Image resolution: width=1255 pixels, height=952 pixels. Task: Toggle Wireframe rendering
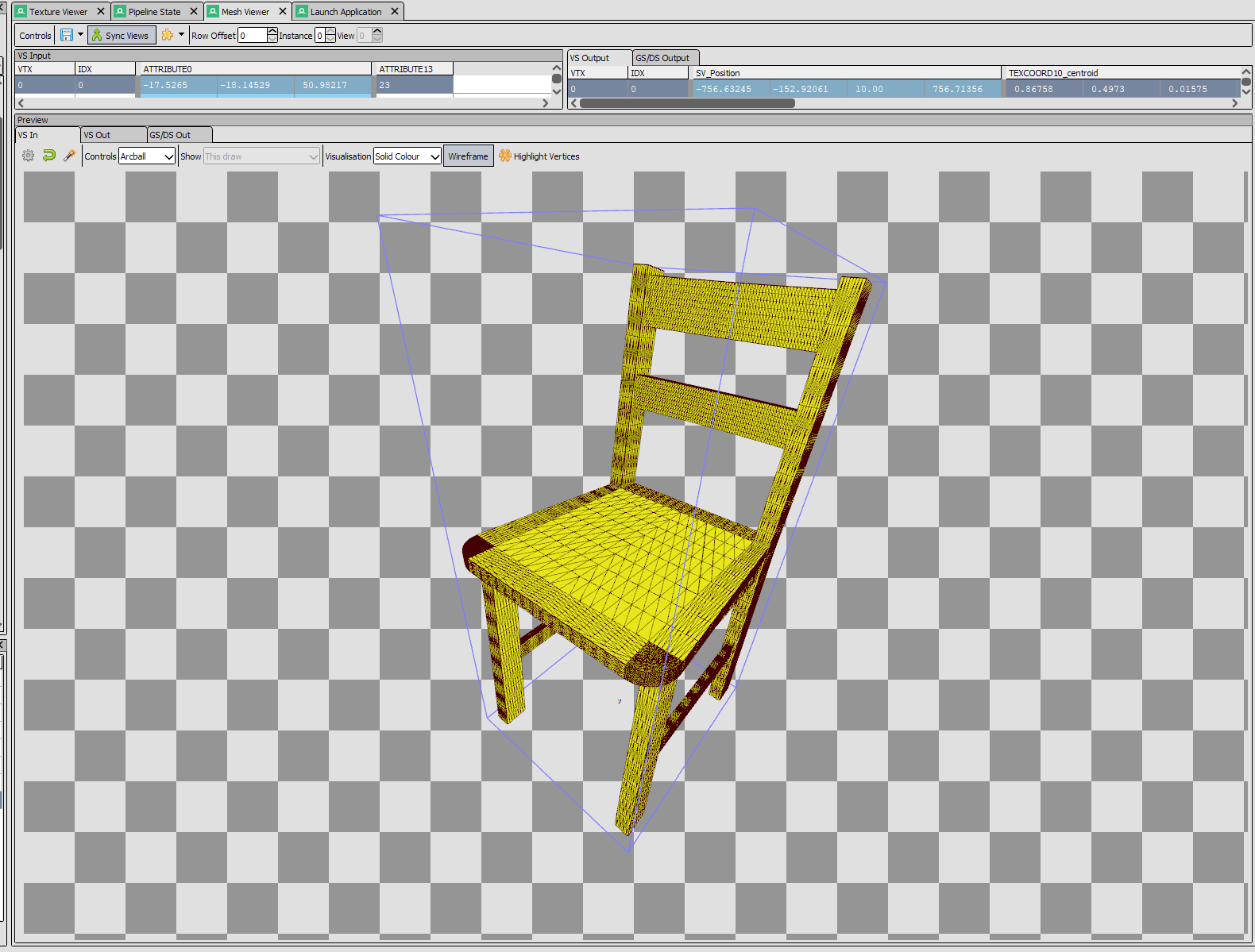tap(468, 156)
